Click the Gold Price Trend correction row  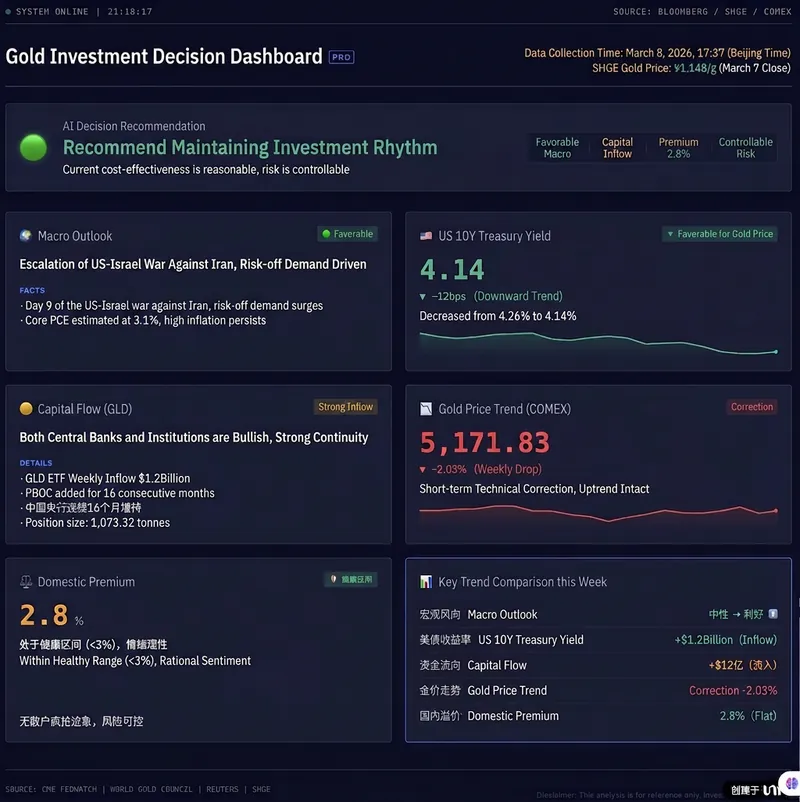point(598,690)
